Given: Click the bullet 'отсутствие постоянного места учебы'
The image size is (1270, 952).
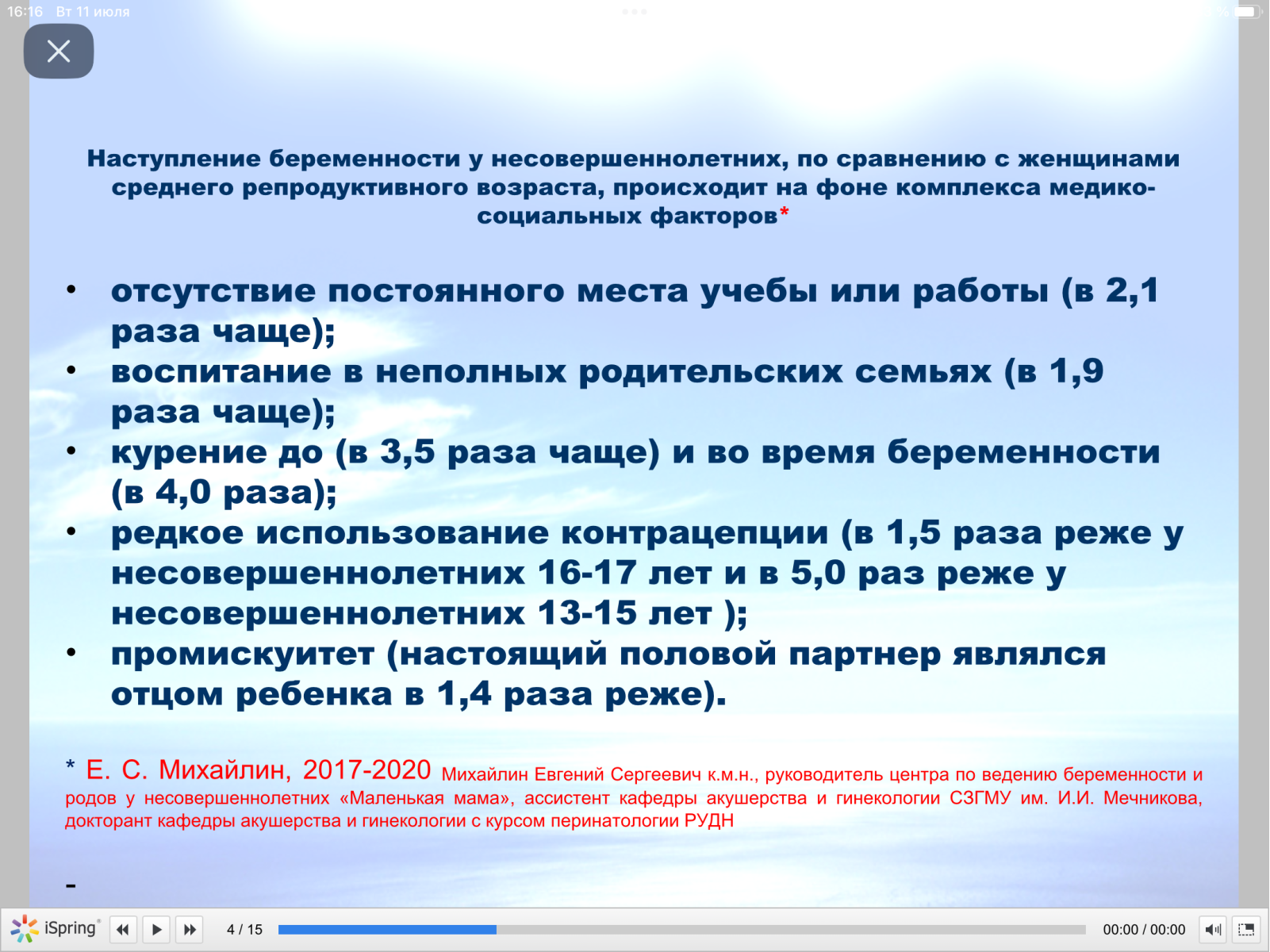Looking at the screenshot, I should tap(635, 310).
